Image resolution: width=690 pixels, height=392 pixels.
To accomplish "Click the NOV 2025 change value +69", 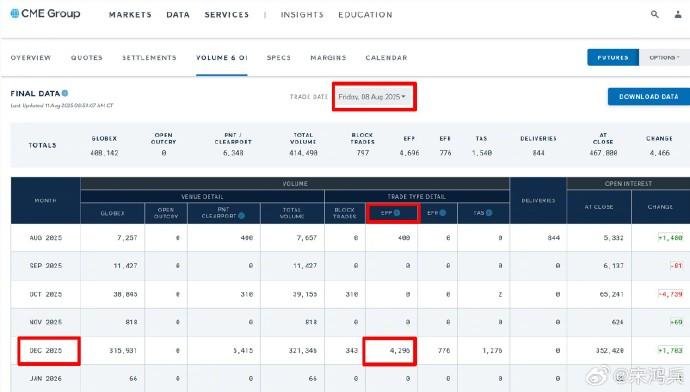I will 676,322.
